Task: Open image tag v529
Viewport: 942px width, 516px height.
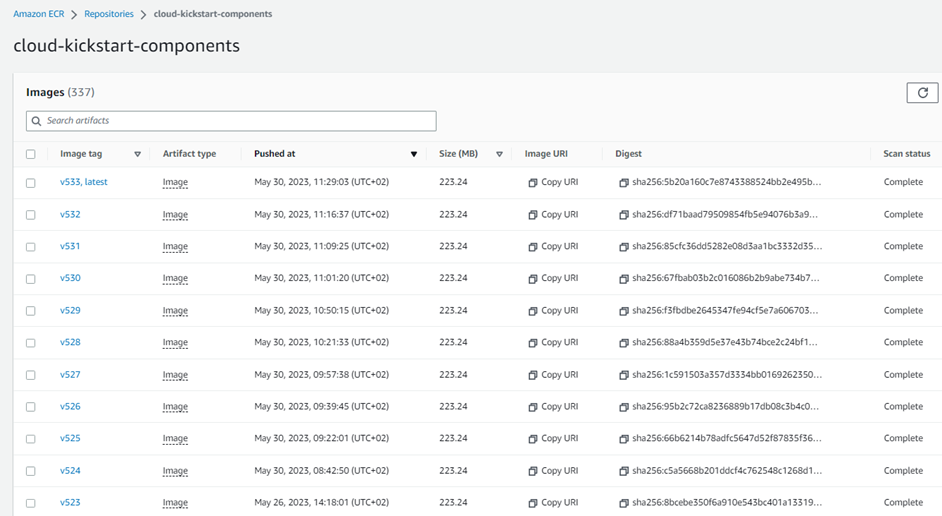Action: (x=70, y=311)
